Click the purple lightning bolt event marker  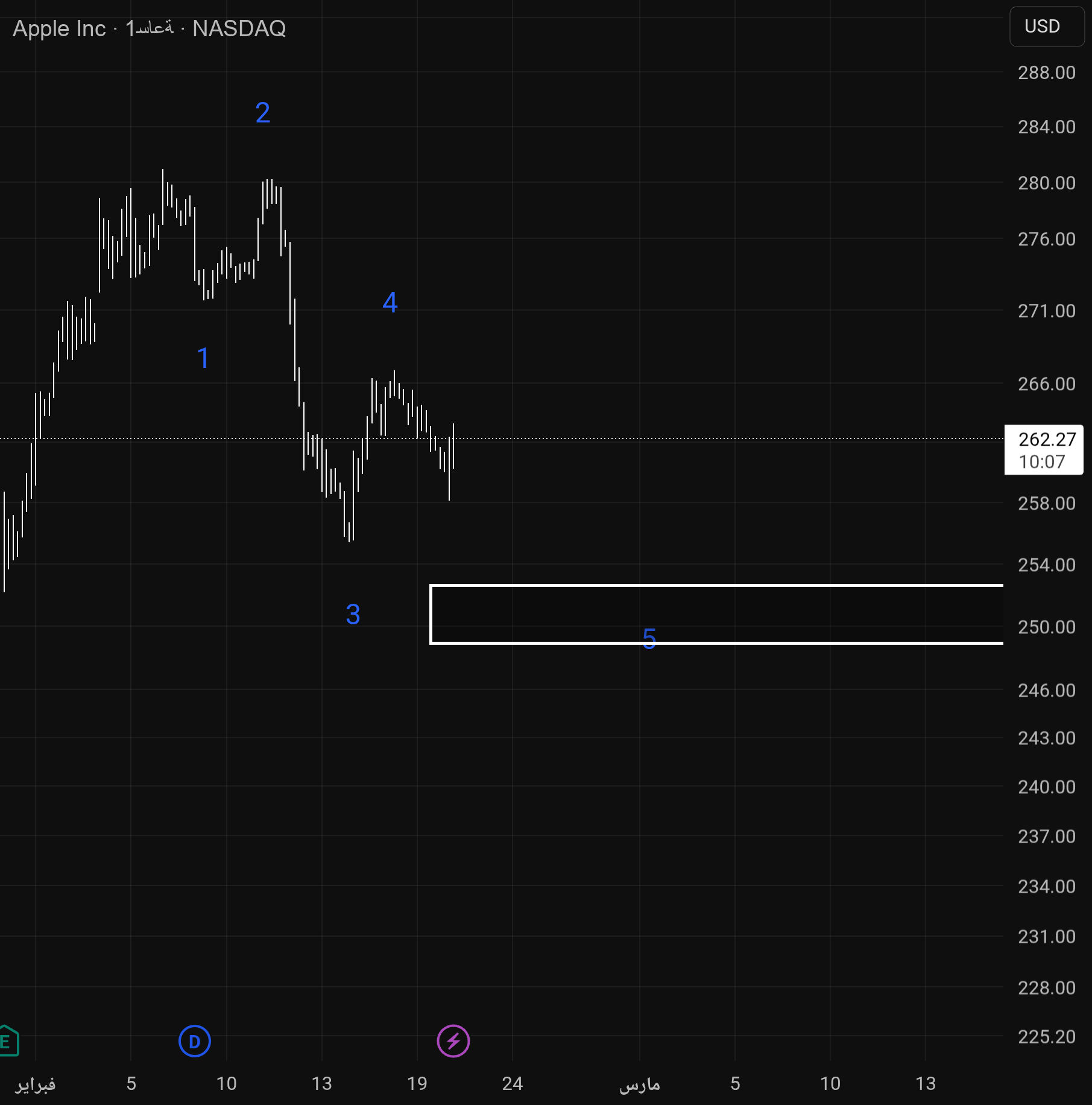453,1041
